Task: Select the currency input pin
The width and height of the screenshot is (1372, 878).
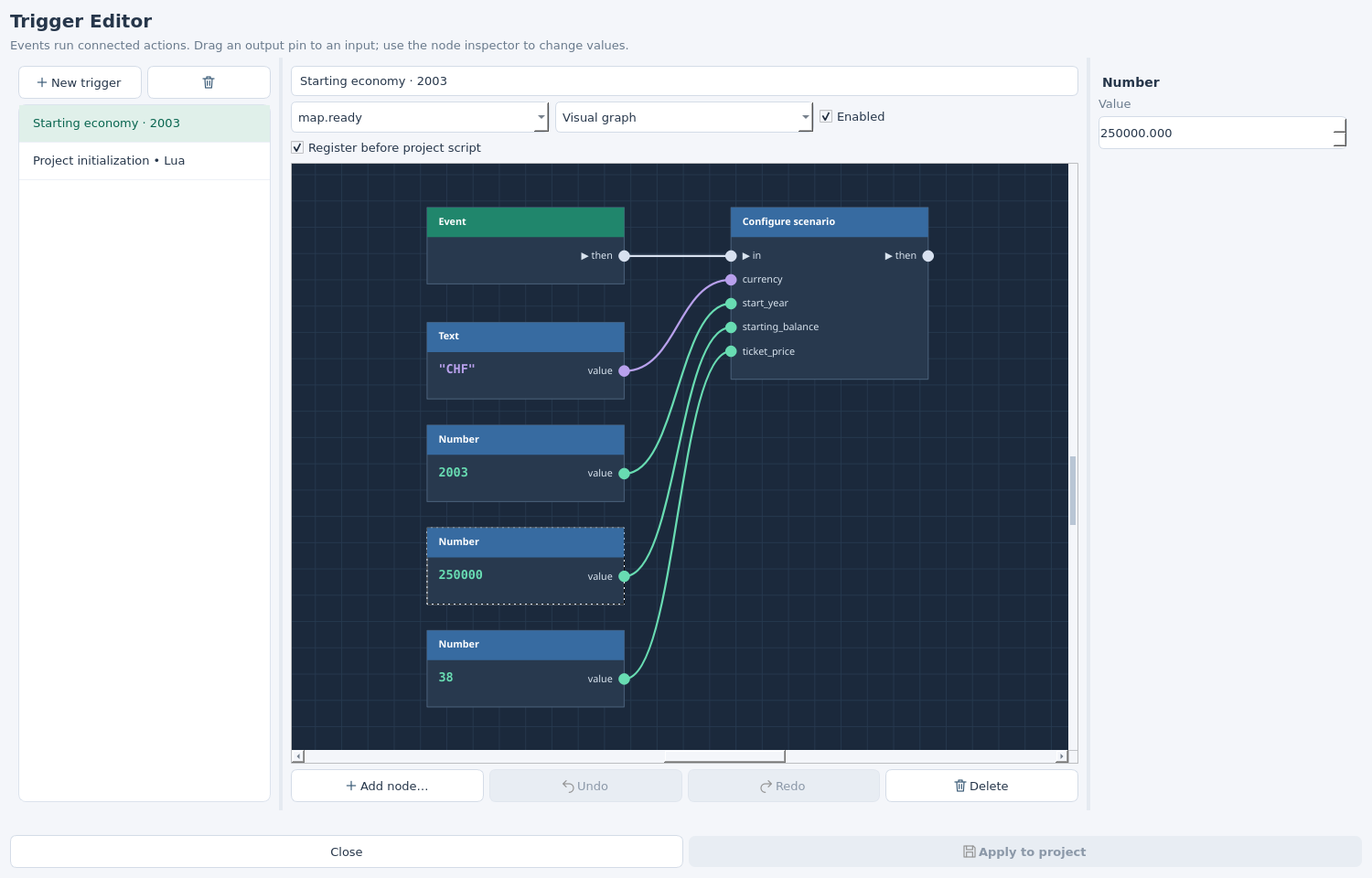Action: pyautogui.click(x=731, y=280)
